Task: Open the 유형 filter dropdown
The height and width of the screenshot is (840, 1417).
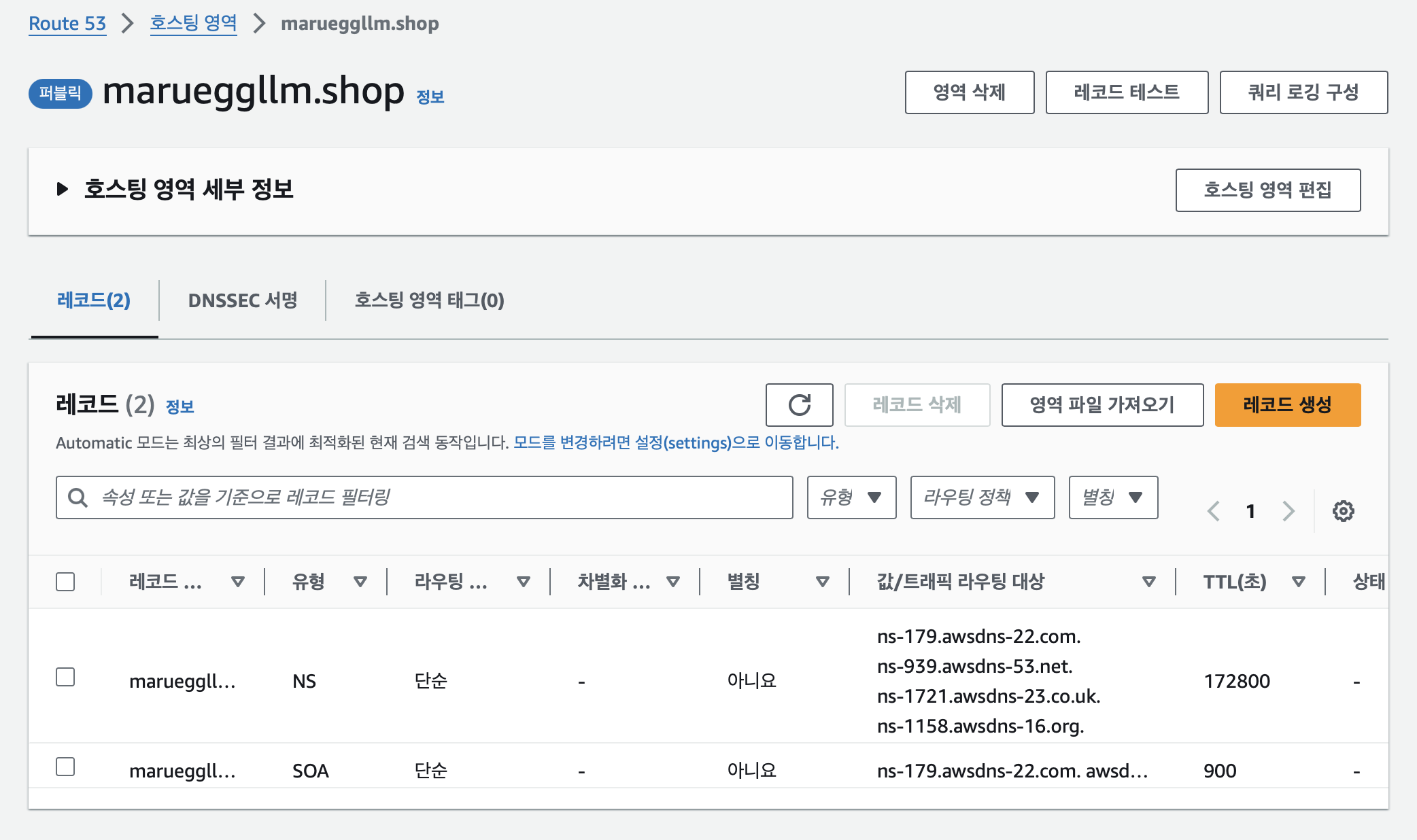Action: (x=851, y=497)
